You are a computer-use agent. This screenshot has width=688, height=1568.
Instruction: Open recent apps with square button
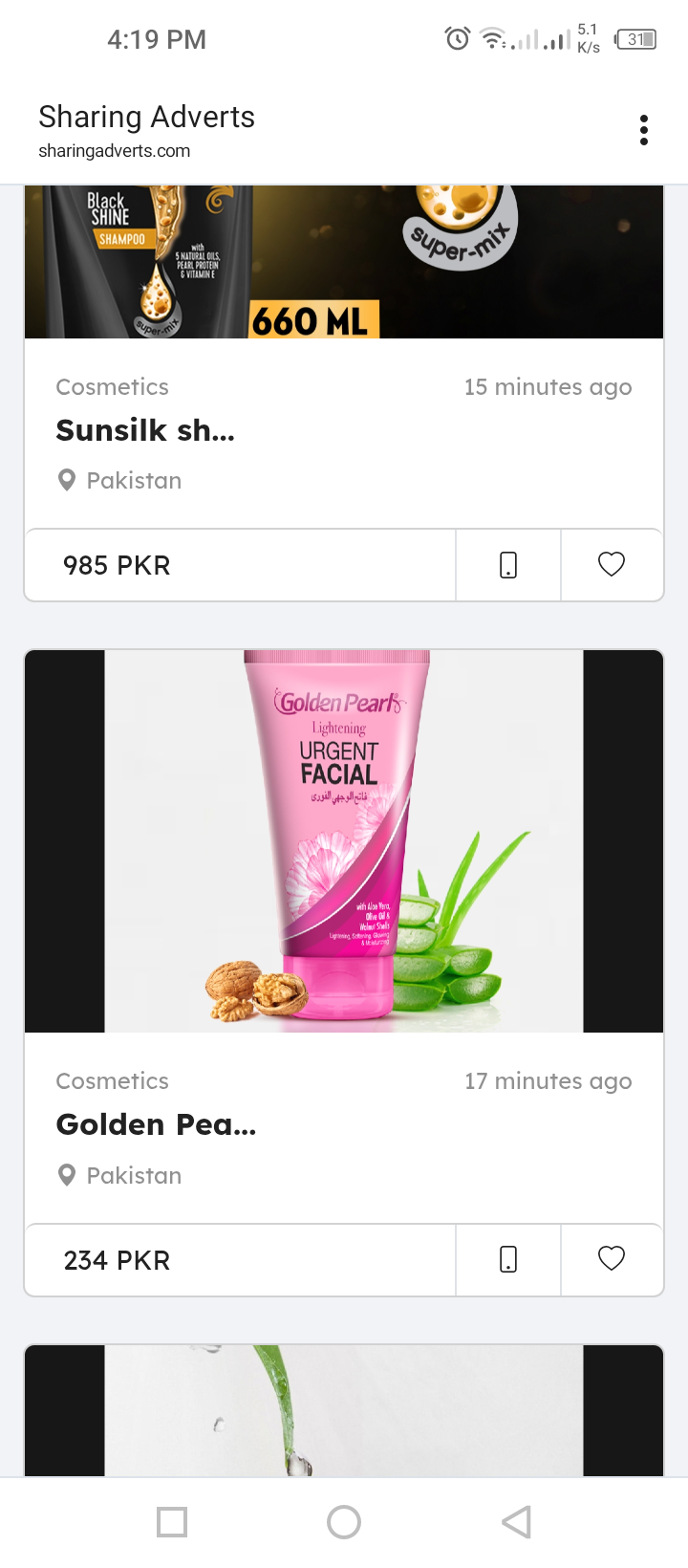click(172, 1521)
